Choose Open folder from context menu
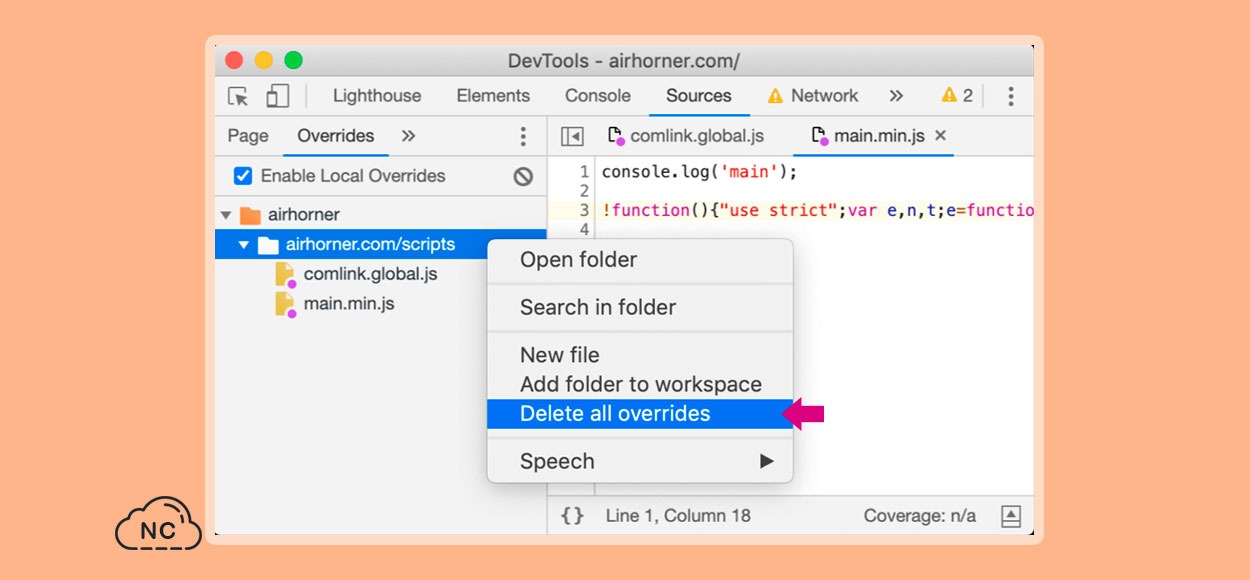Image resolution: width=1250 pixels, height=580 pixels. (640, 260)
